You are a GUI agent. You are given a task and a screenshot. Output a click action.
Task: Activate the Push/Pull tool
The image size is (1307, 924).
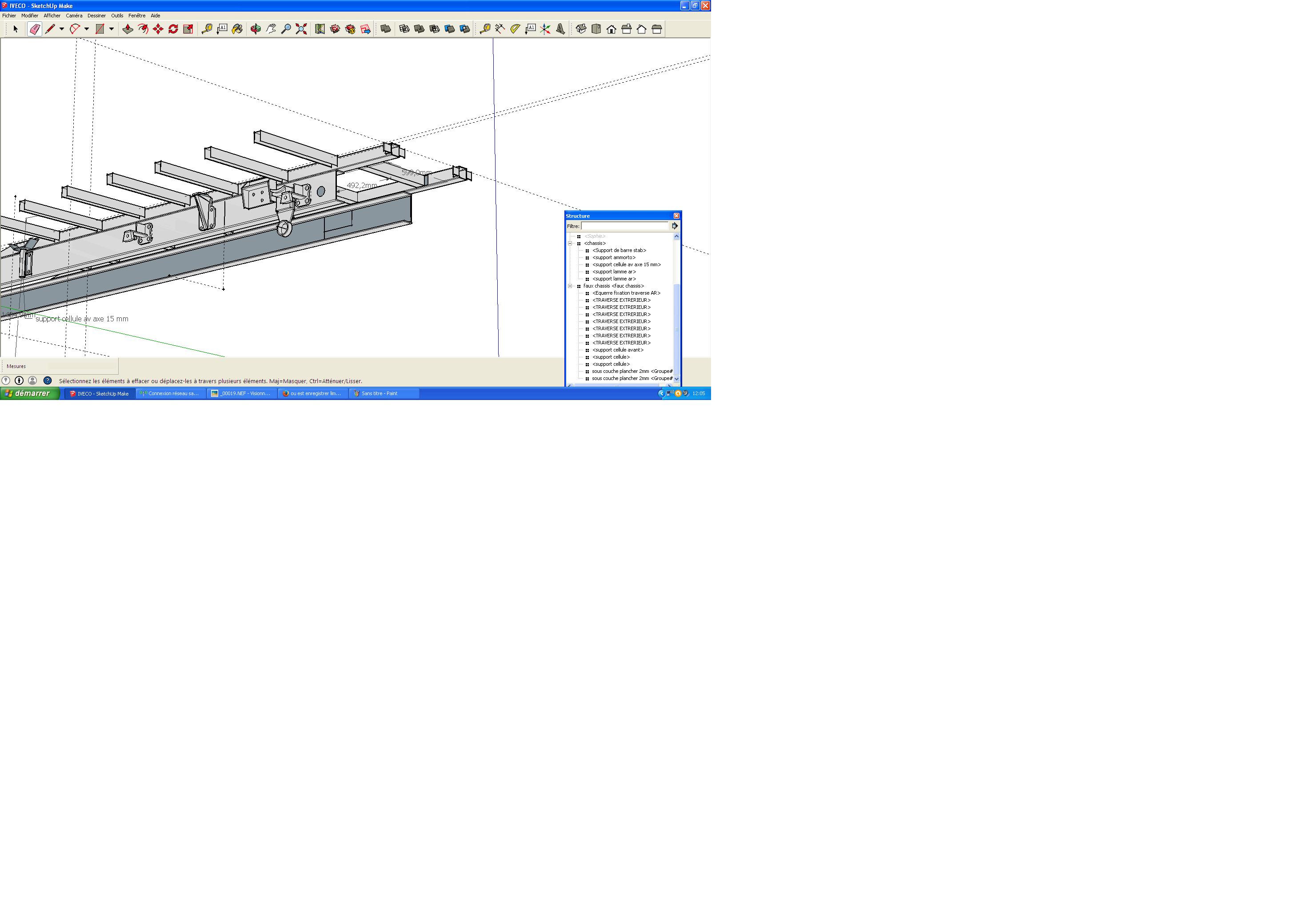128,29
